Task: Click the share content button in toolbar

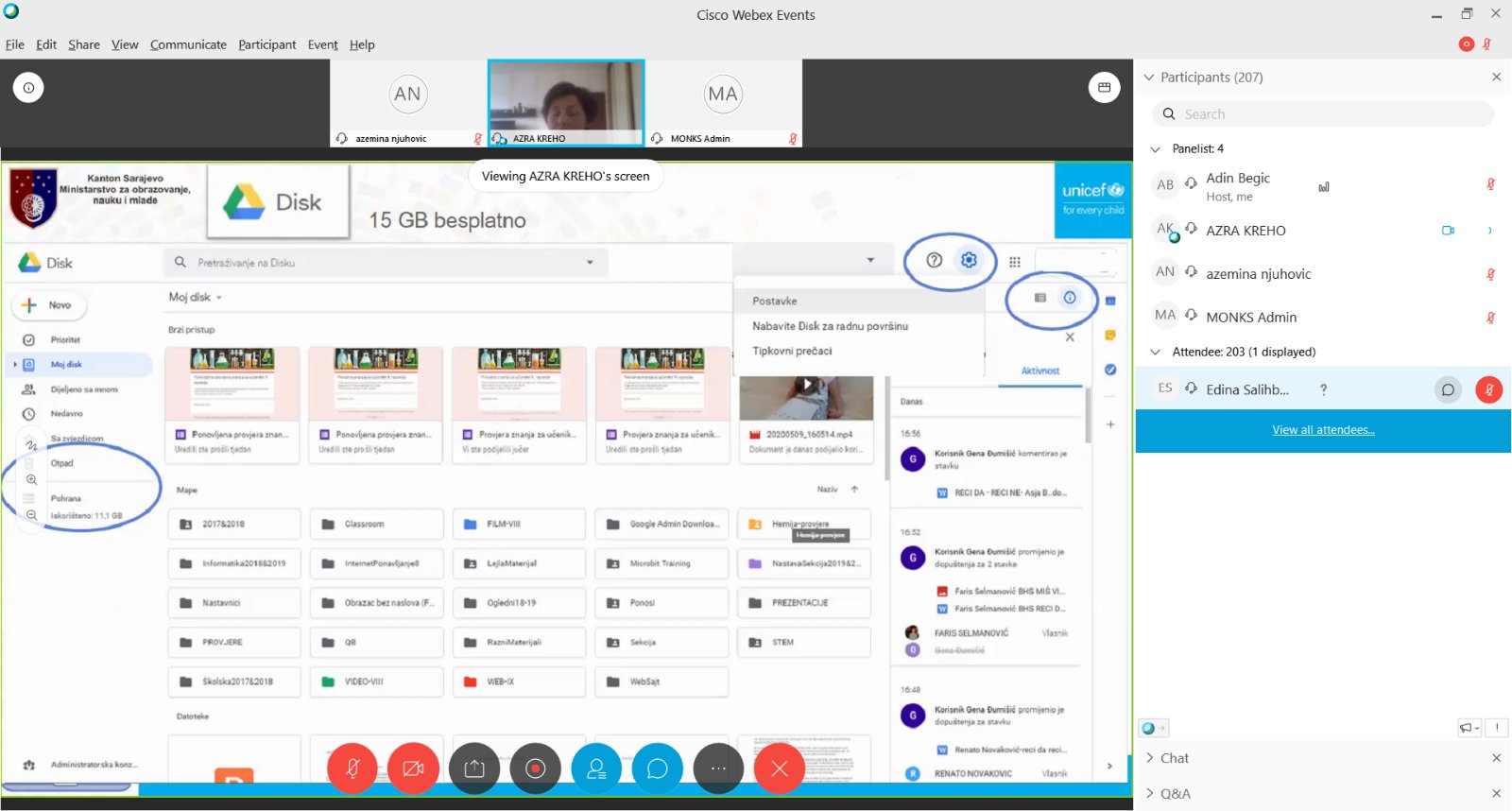Action: 474,768
